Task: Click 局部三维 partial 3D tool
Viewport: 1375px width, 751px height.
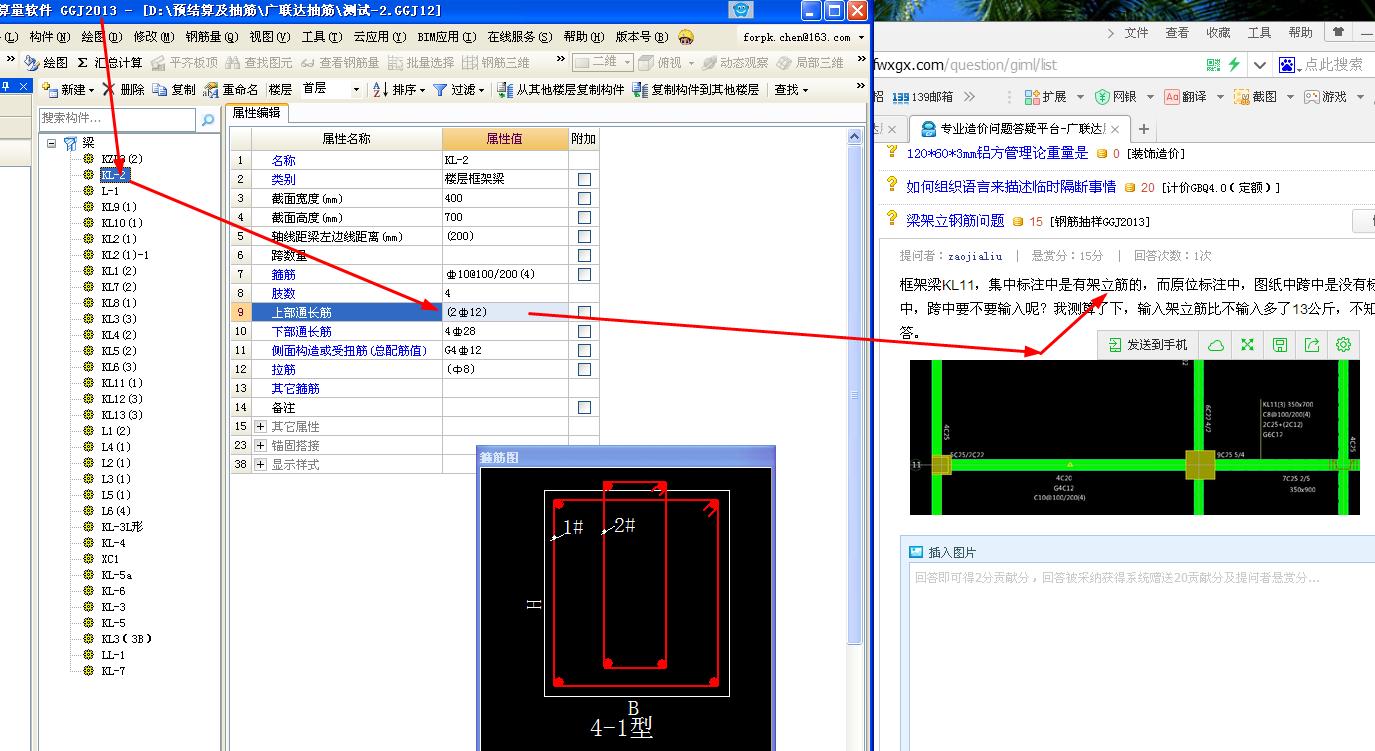Action: [811, 62]
